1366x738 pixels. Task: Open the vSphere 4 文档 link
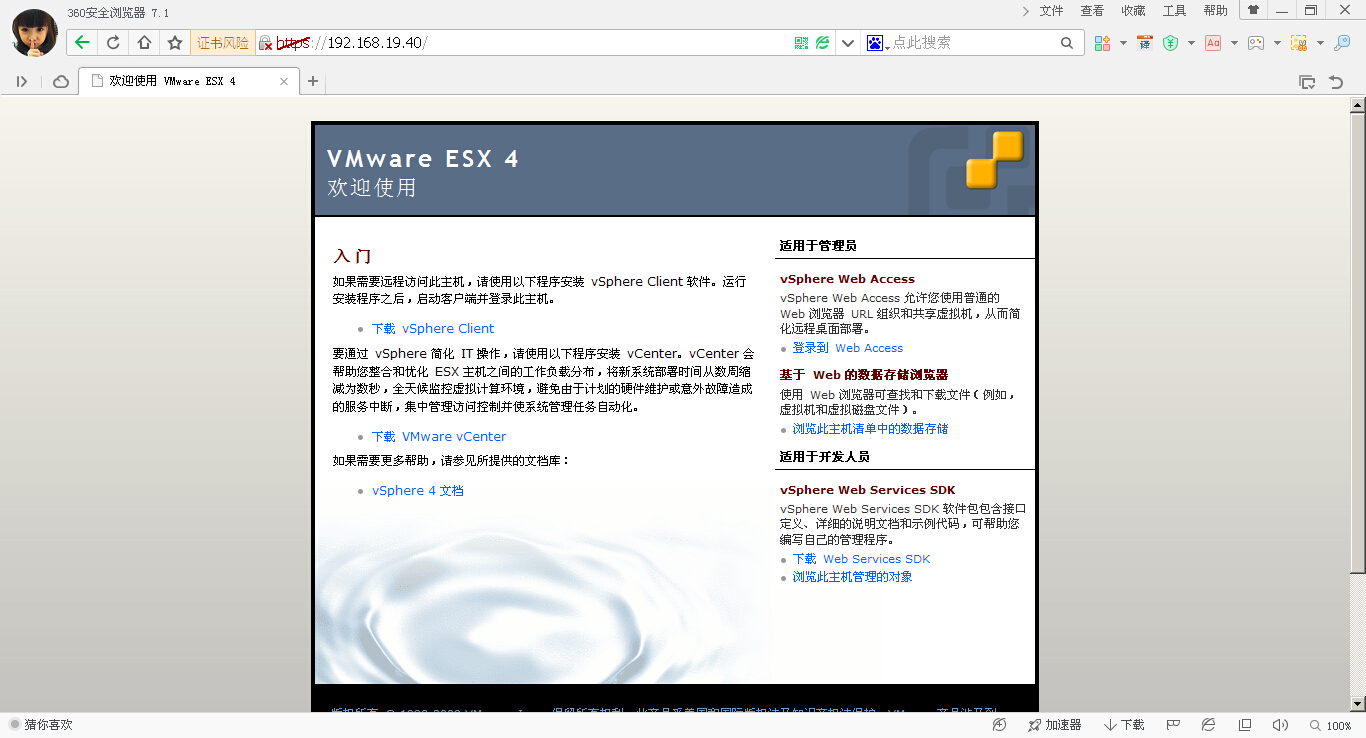(418, 490)
